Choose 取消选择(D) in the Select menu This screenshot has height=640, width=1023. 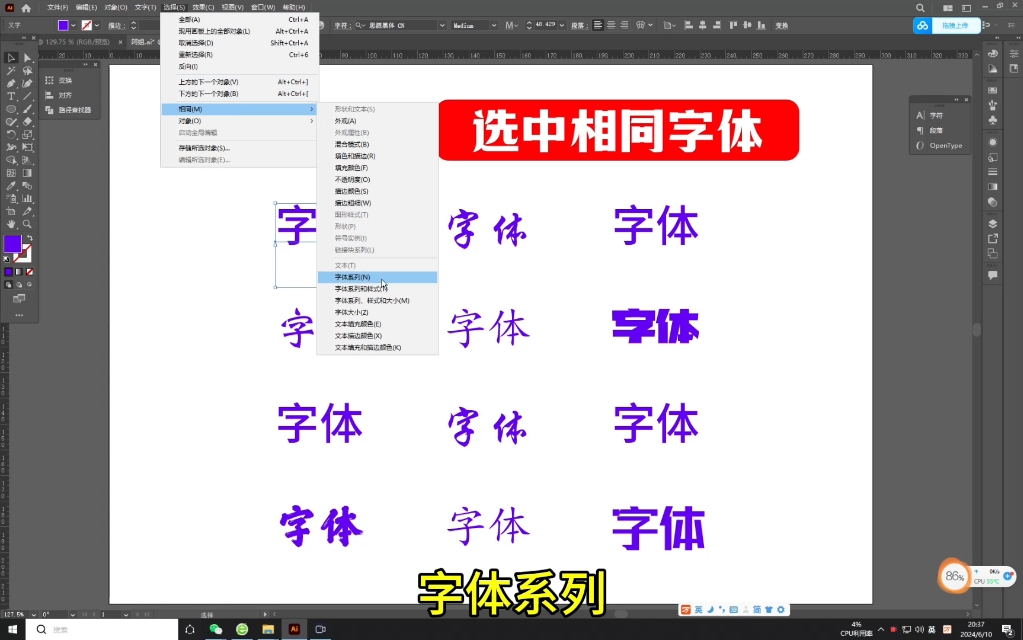(239, 43)
